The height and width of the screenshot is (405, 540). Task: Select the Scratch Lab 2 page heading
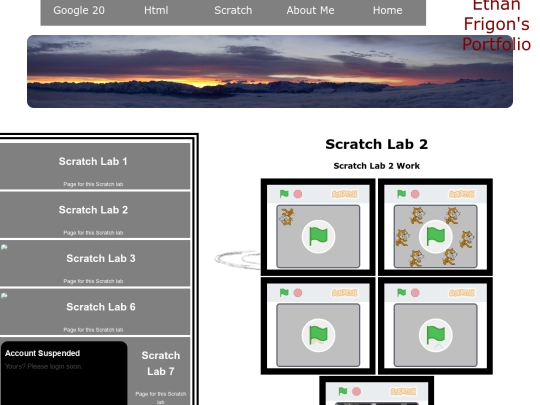(x=376, y=144)
